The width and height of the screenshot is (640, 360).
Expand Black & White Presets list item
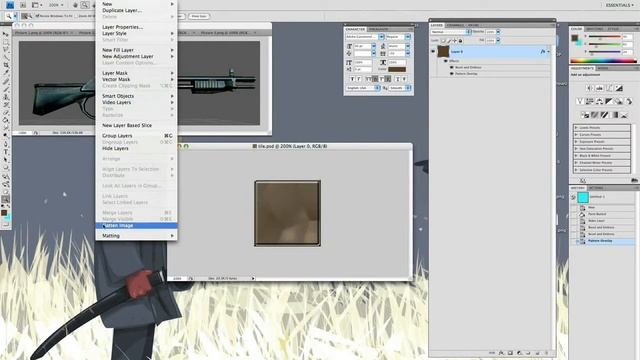click(x=602, y=156)
